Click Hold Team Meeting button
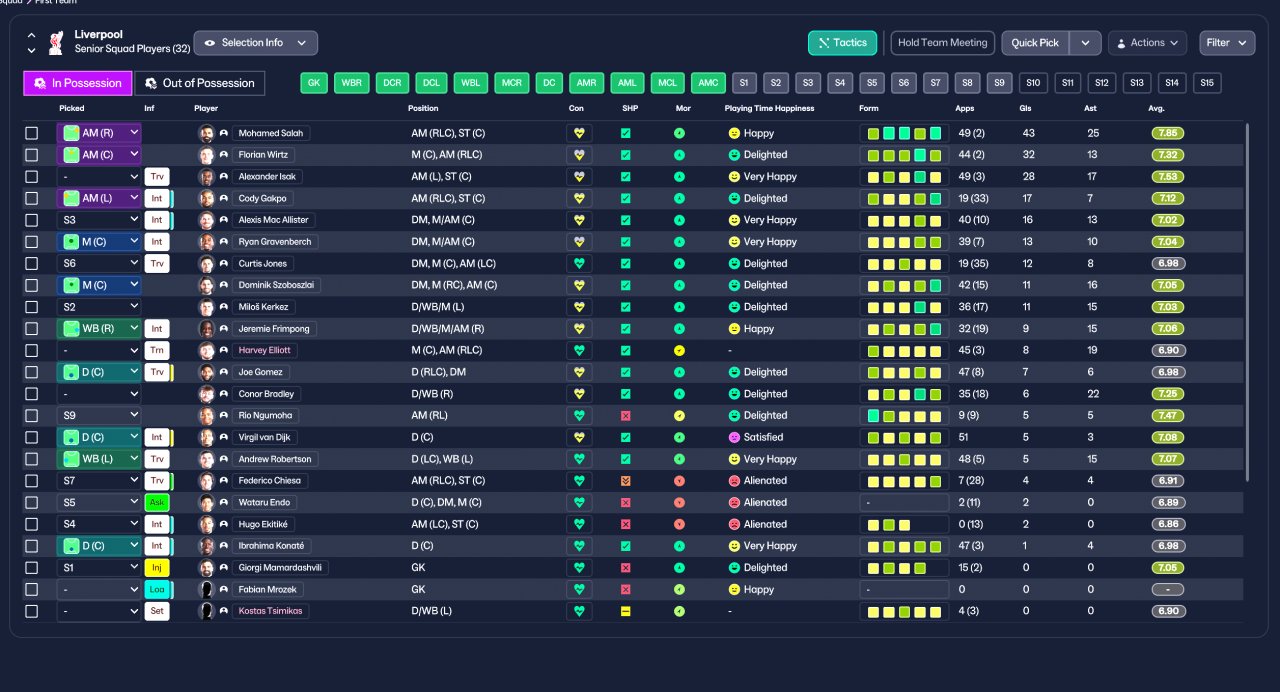The width and height of the screenshot is (1280, 692). click(x=942, y=43)
